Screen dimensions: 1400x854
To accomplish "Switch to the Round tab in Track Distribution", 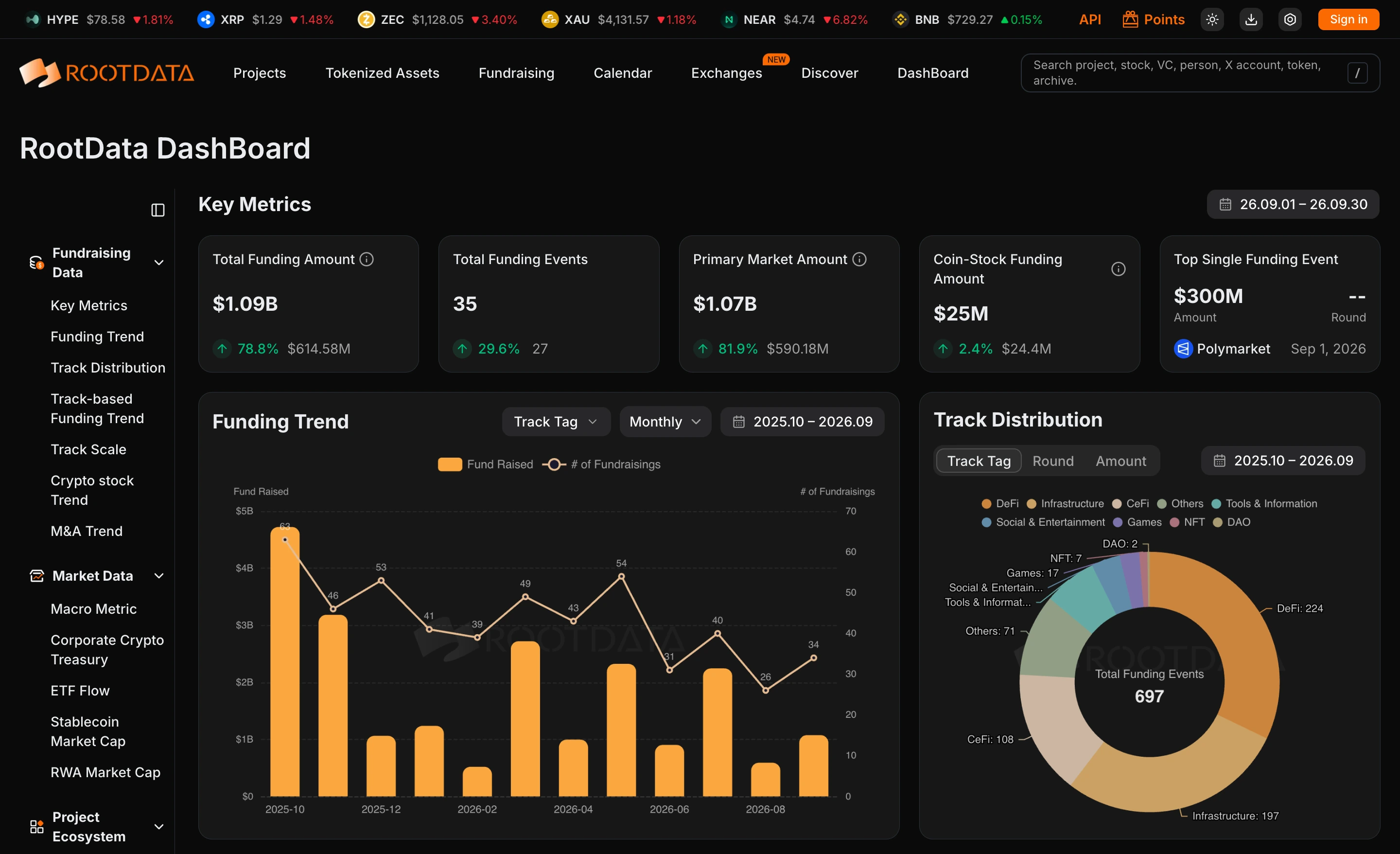I will click(x=1053, y=461).
